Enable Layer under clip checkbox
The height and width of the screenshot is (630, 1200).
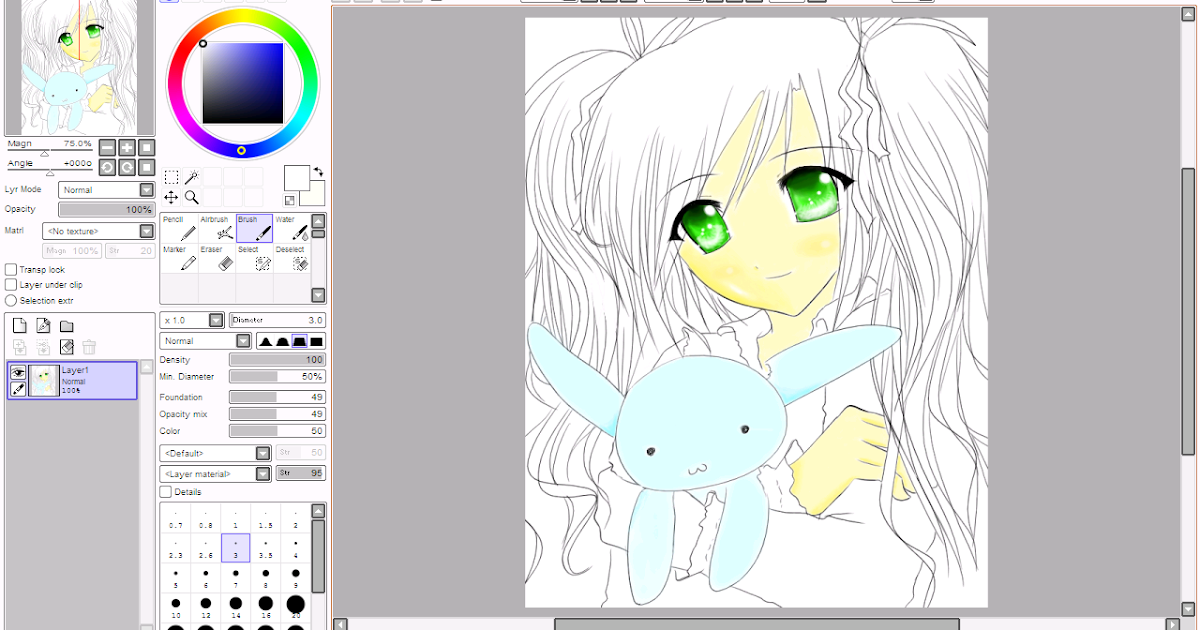pos(11,285)
